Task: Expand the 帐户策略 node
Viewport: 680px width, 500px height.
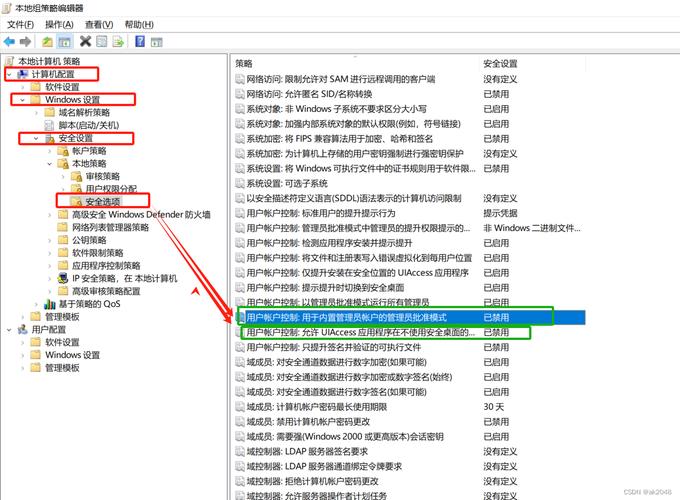Action: coord(50,151)
